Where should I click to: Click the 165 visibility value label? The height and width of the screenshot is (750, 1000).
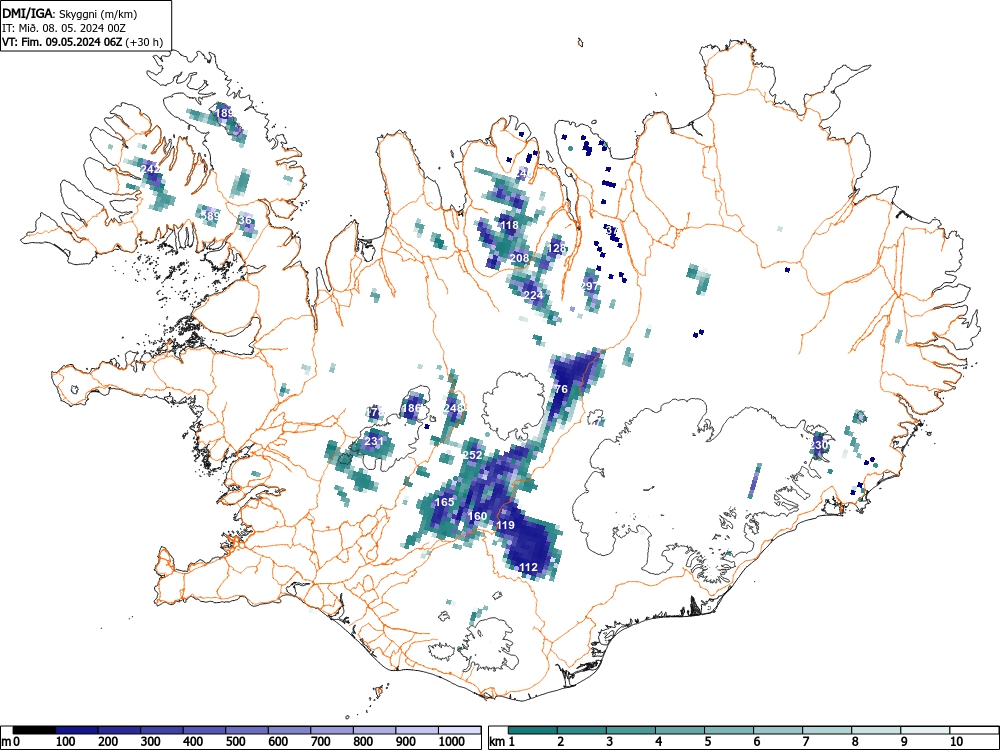click(x=445, y=502)
